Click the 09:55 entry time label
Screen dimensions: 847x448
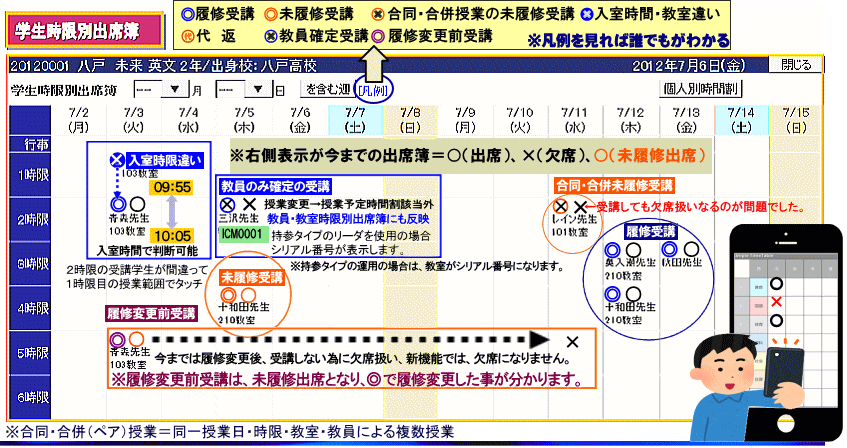pyautogui.click(x=172, y=187)
